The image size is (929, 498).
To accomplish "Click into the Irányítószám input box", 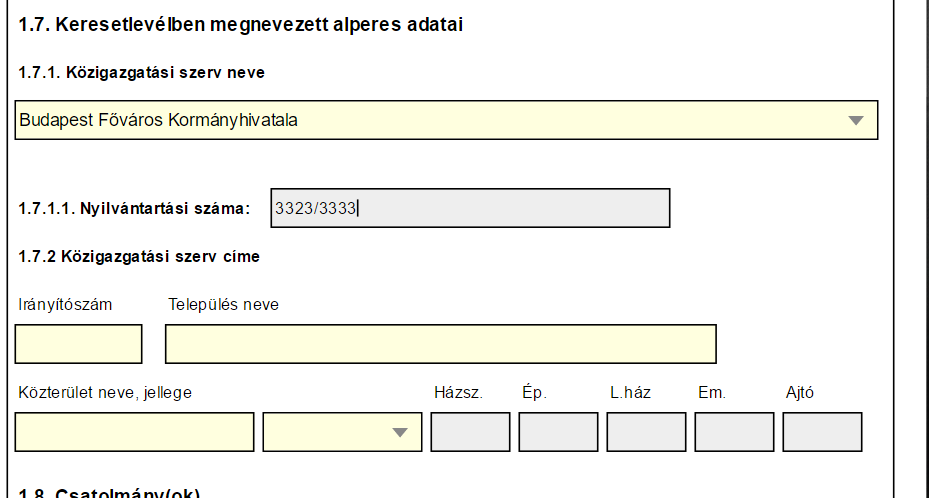I will [x=78, y=344].
